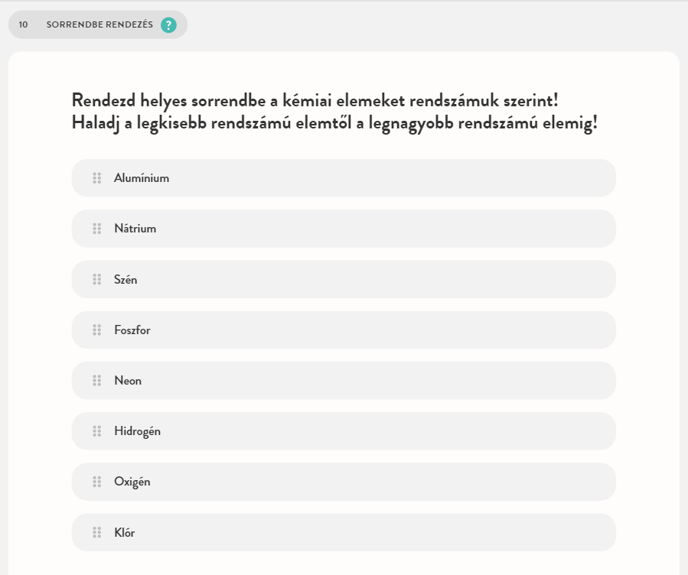
Task: Click the Sorrendbe rendezés label
Action: [x=99, y=25]
